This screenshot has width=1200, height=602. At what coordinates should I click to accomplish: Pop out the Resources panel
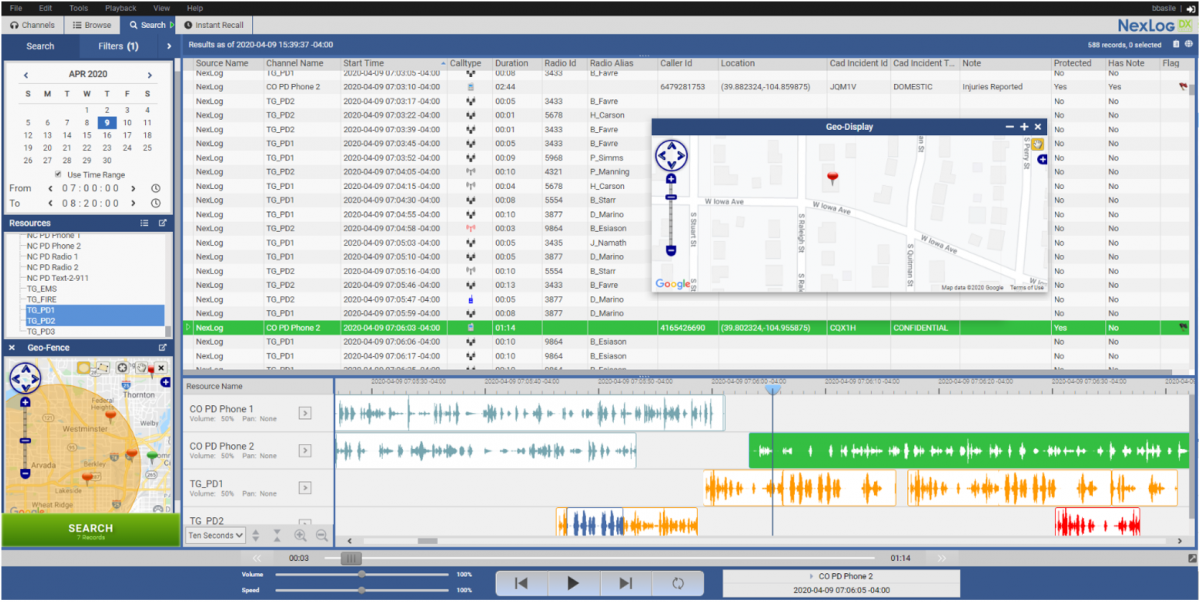(x=163, y=223)
